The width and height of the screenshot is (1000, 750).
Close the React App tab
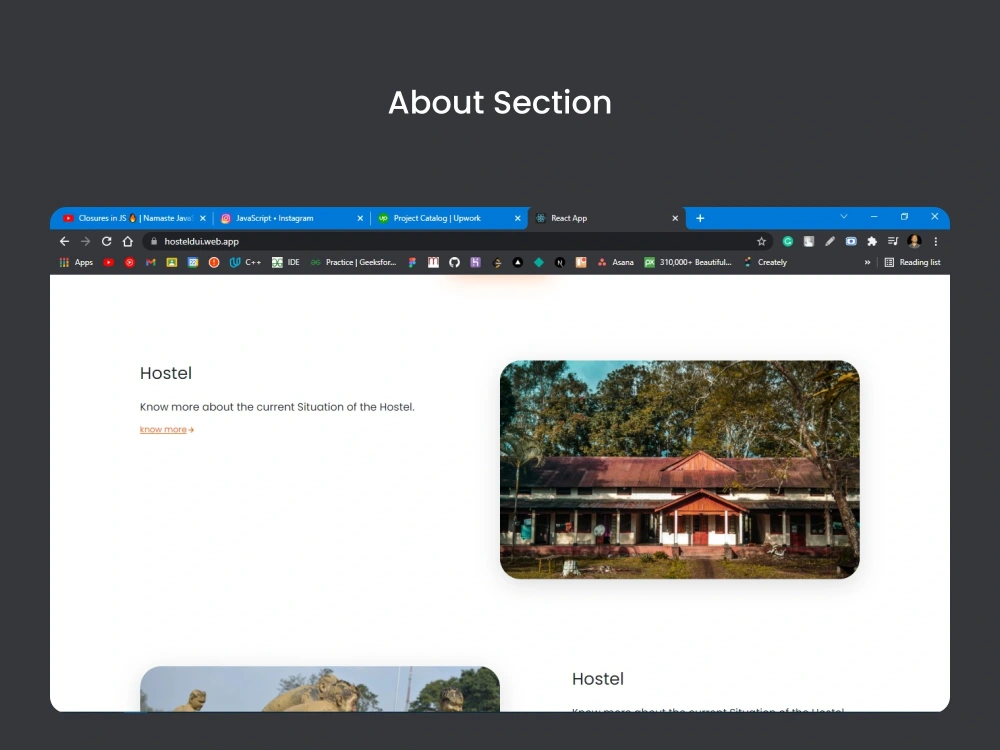675,218
